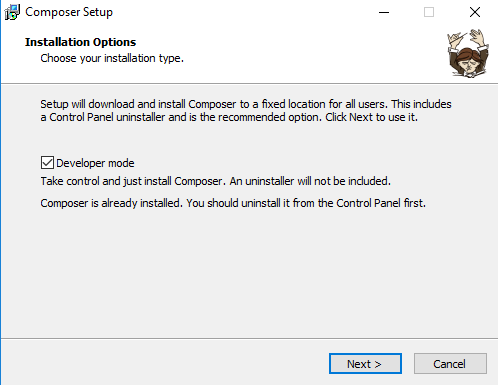Click the Composer conductor logo image
The height and width of the screenshot is (385, 498).
[468, 54]
